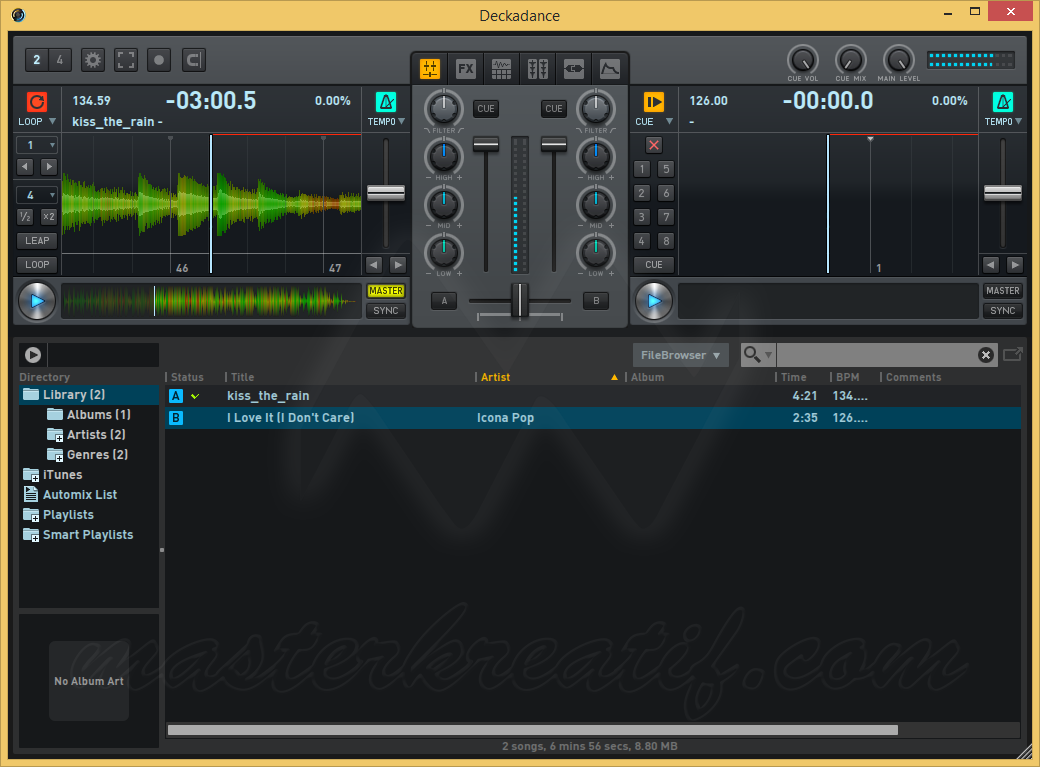Viewport: 1040px width, 767px height.
Task: Toggle MASTER on deck A
Action: 386,291
